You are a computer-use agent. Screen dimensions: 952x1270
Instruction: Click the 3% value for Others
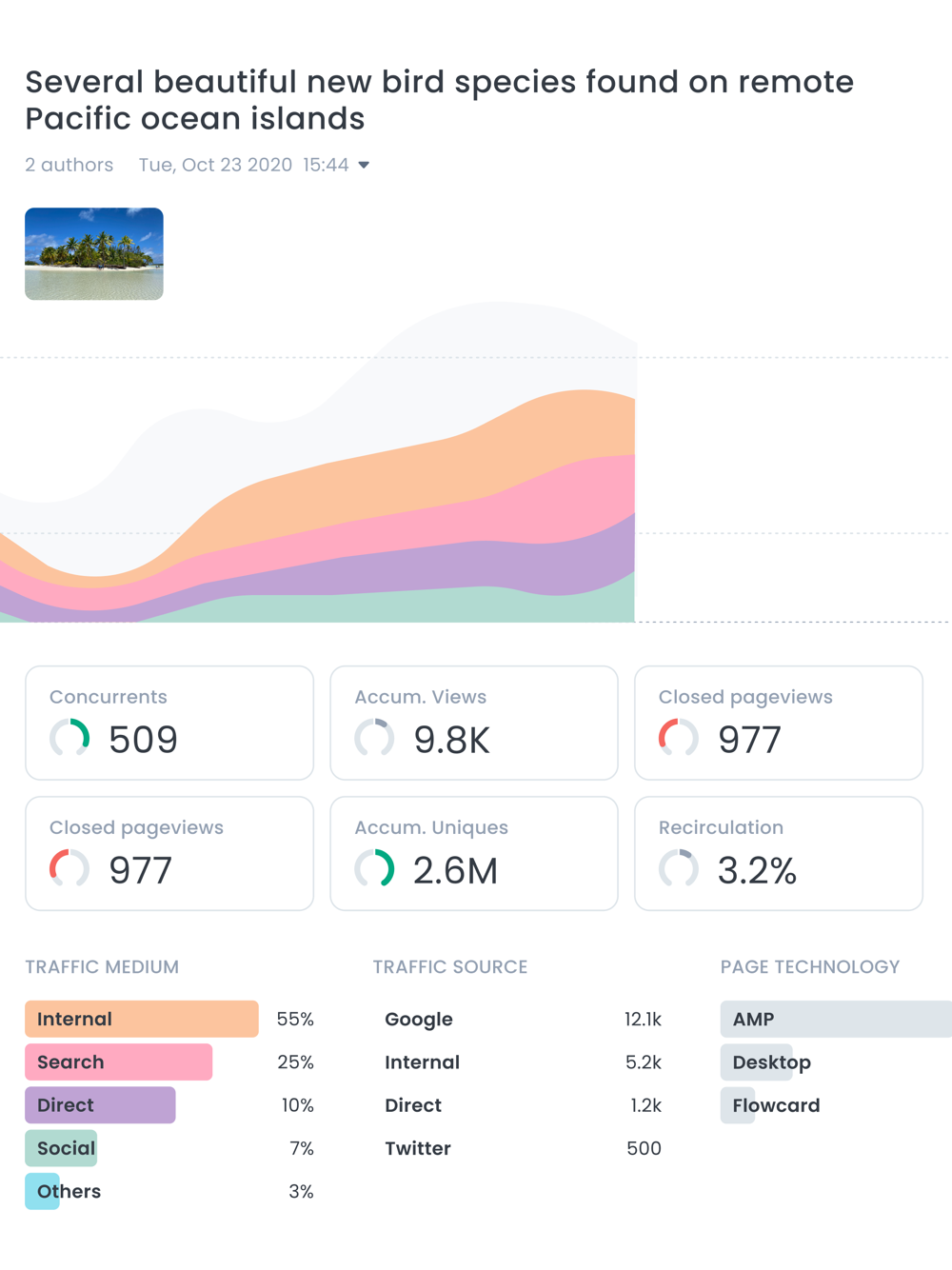(x=302, y=1191)
